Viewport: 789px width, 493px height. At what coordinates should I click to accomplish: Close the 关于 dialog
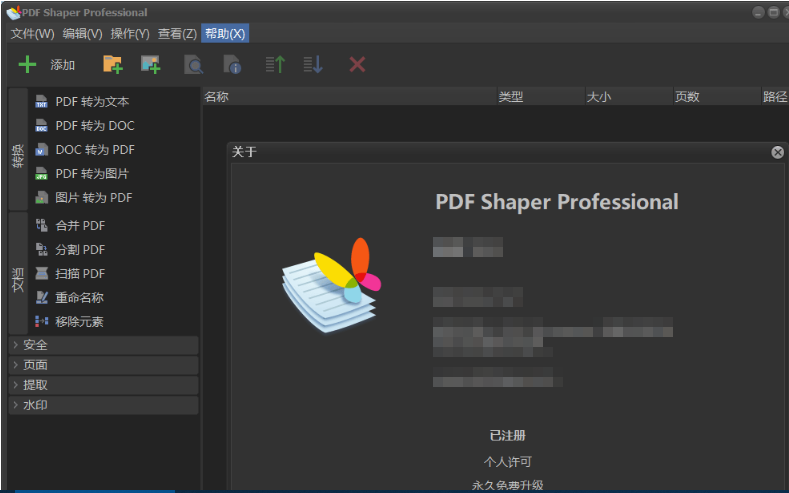pyautogui.click(x=777, y=152)
